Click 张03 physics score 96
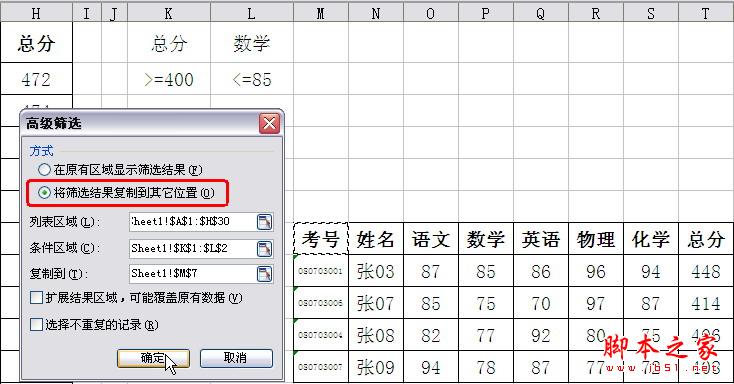Image resolution: width=734 pixels, height=384 pixels. point(596,271)
